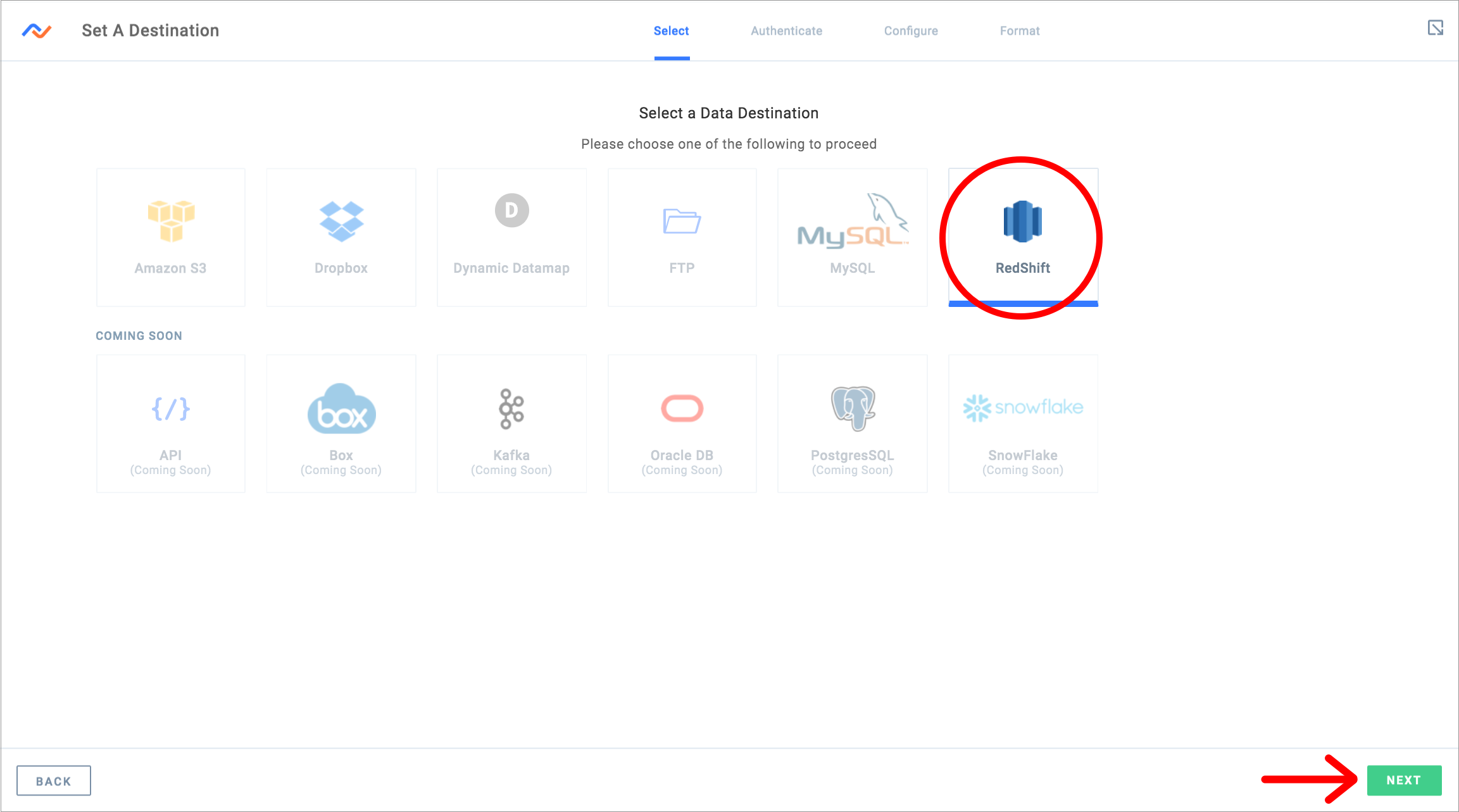The height and width of the screenshot is (812, 1459).
Task: Click the 'Set A Destination' title
Action: tap(151, 30)
